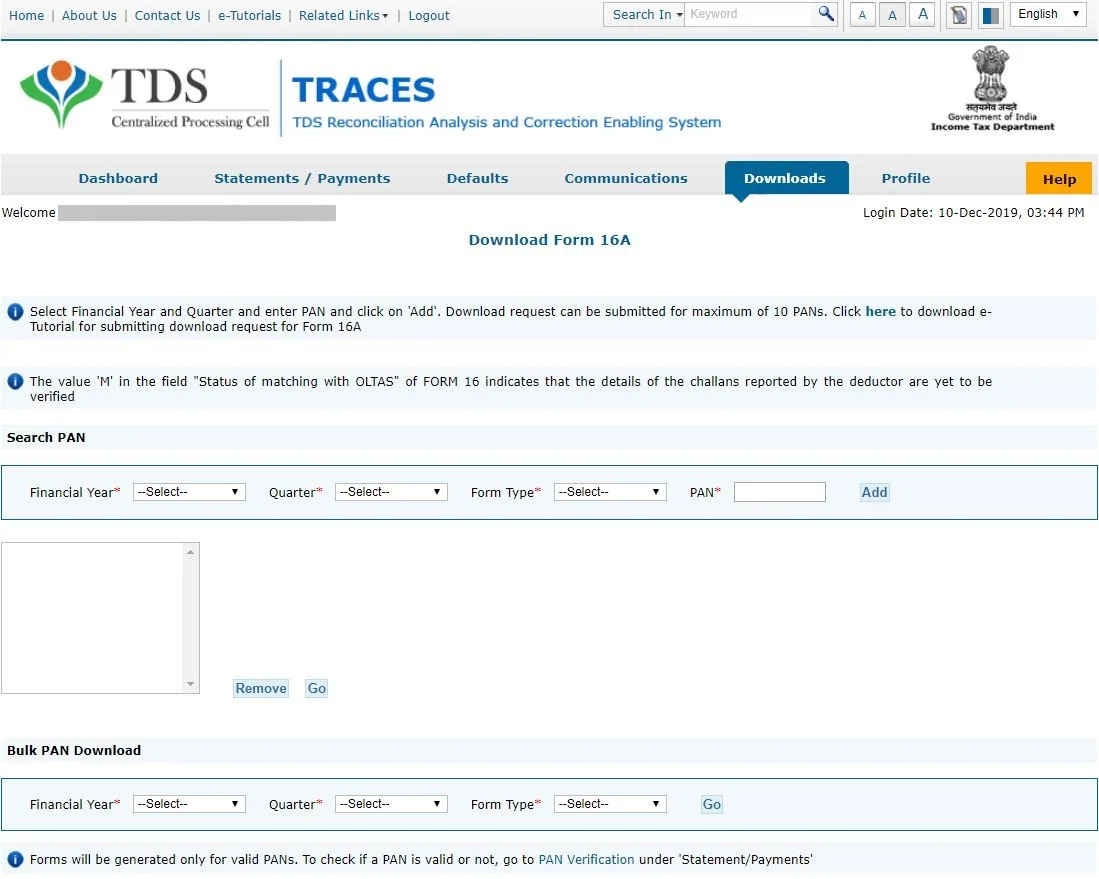This screenshot has height=879, width=1099.
Task: Click the Logout link
Action: (428, 15)
